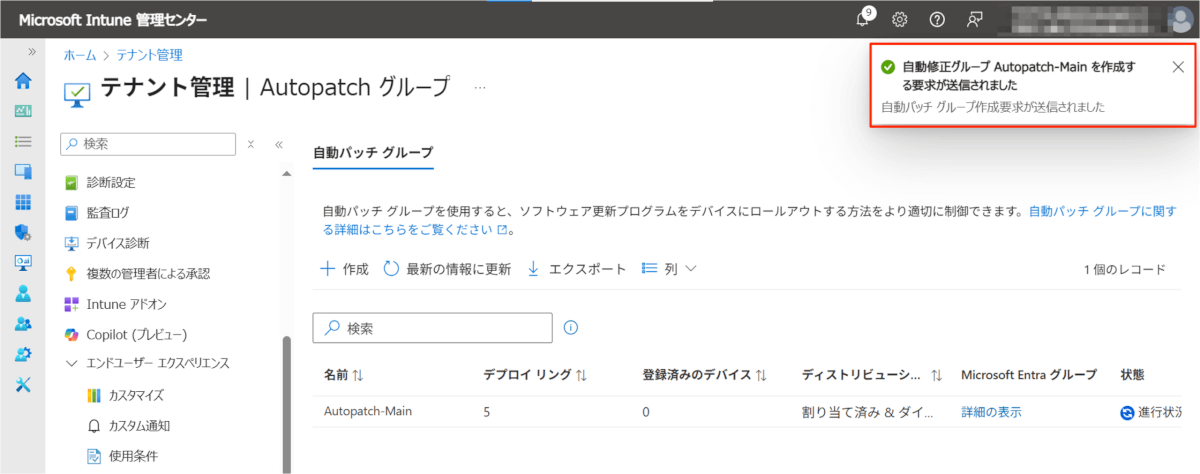The width and height of the screenshot is (1200, 474).
Task: Open Users icon in navigation rail
Action: coord(23,294)
